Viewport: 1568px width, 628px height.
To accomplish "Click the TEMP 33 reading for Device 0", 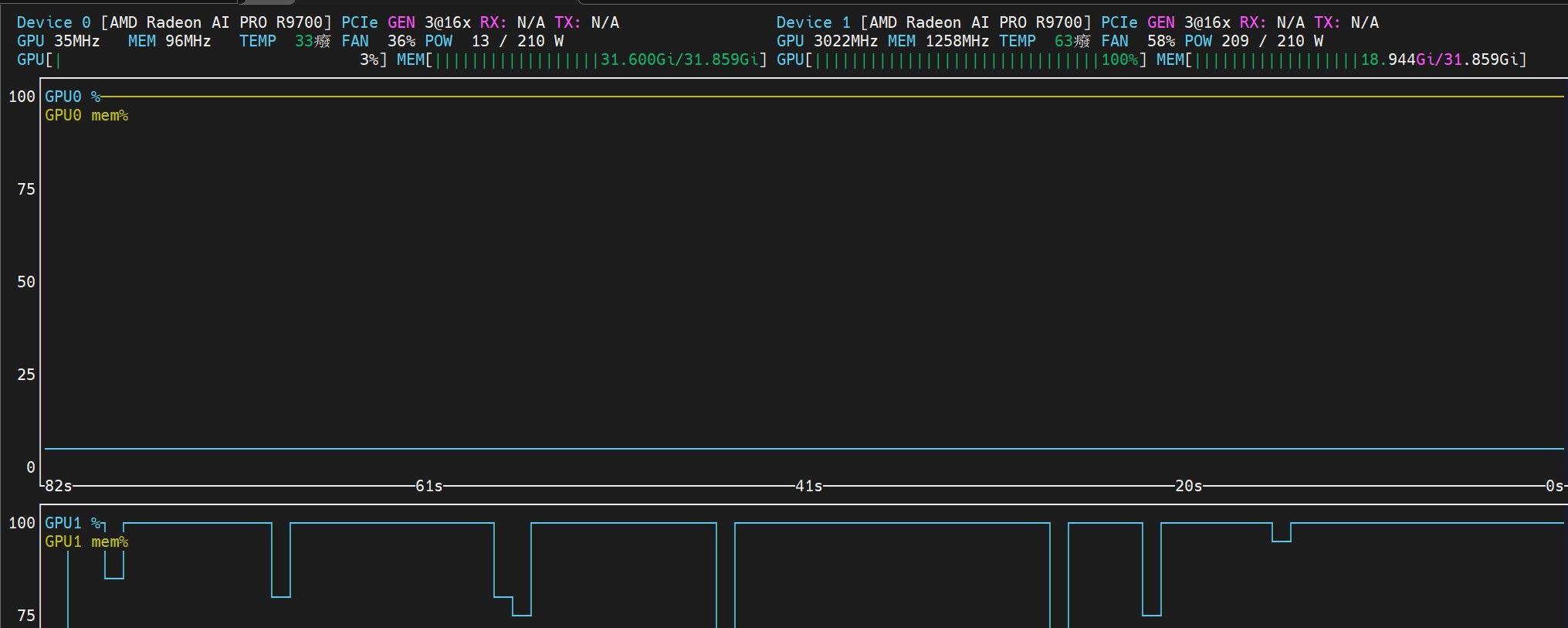I will pyautogui.click(x=286, y=41).
